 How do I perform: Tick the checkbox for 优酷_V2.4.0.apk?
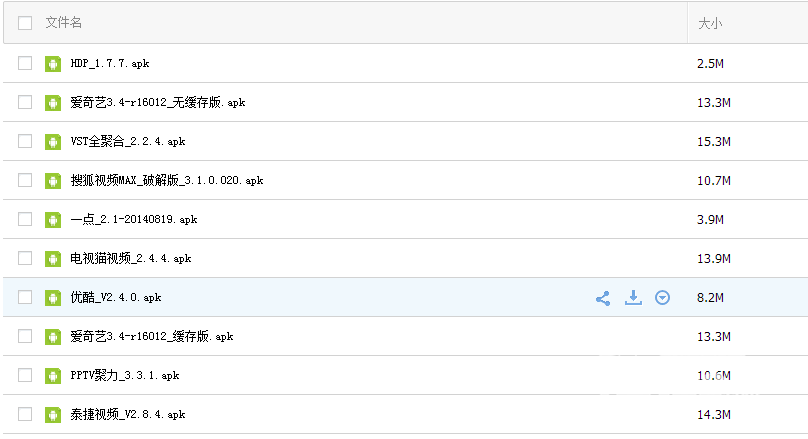pos(25,297)
